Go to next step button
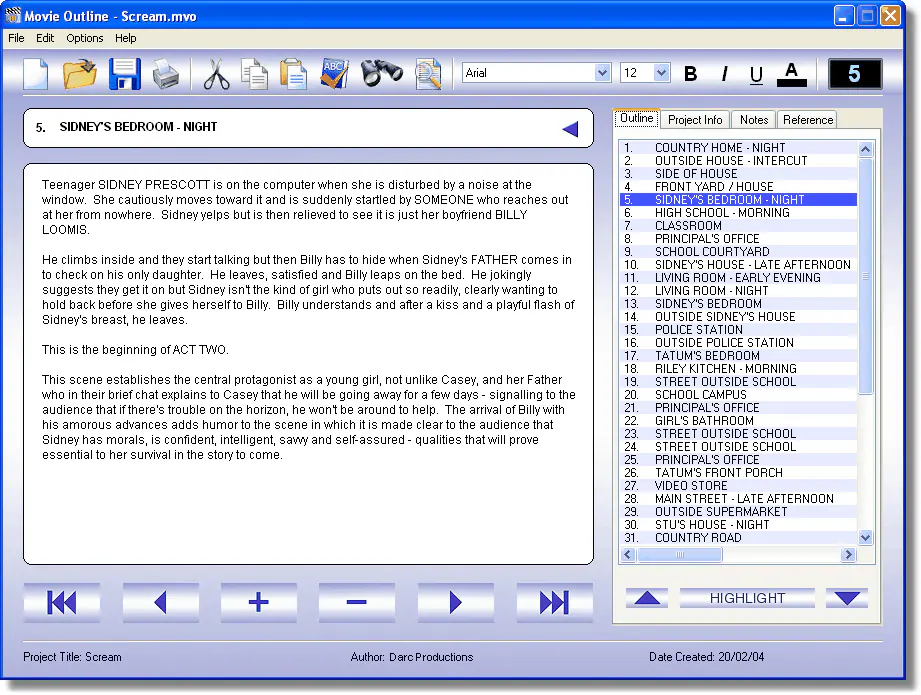921x695 pixels. point(455,602)
